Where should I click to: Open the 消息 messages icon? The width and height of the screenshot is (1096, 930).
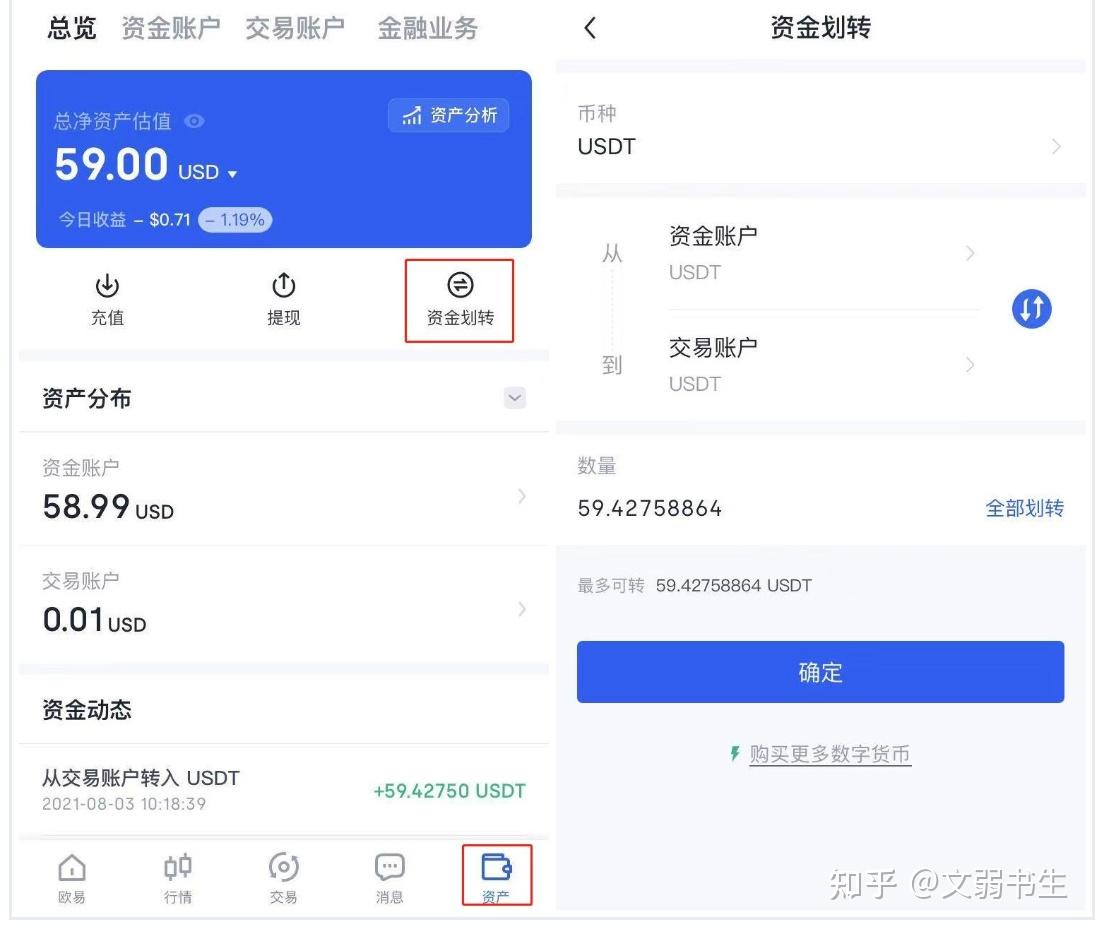pyautogui.click(x=388, y=877)
